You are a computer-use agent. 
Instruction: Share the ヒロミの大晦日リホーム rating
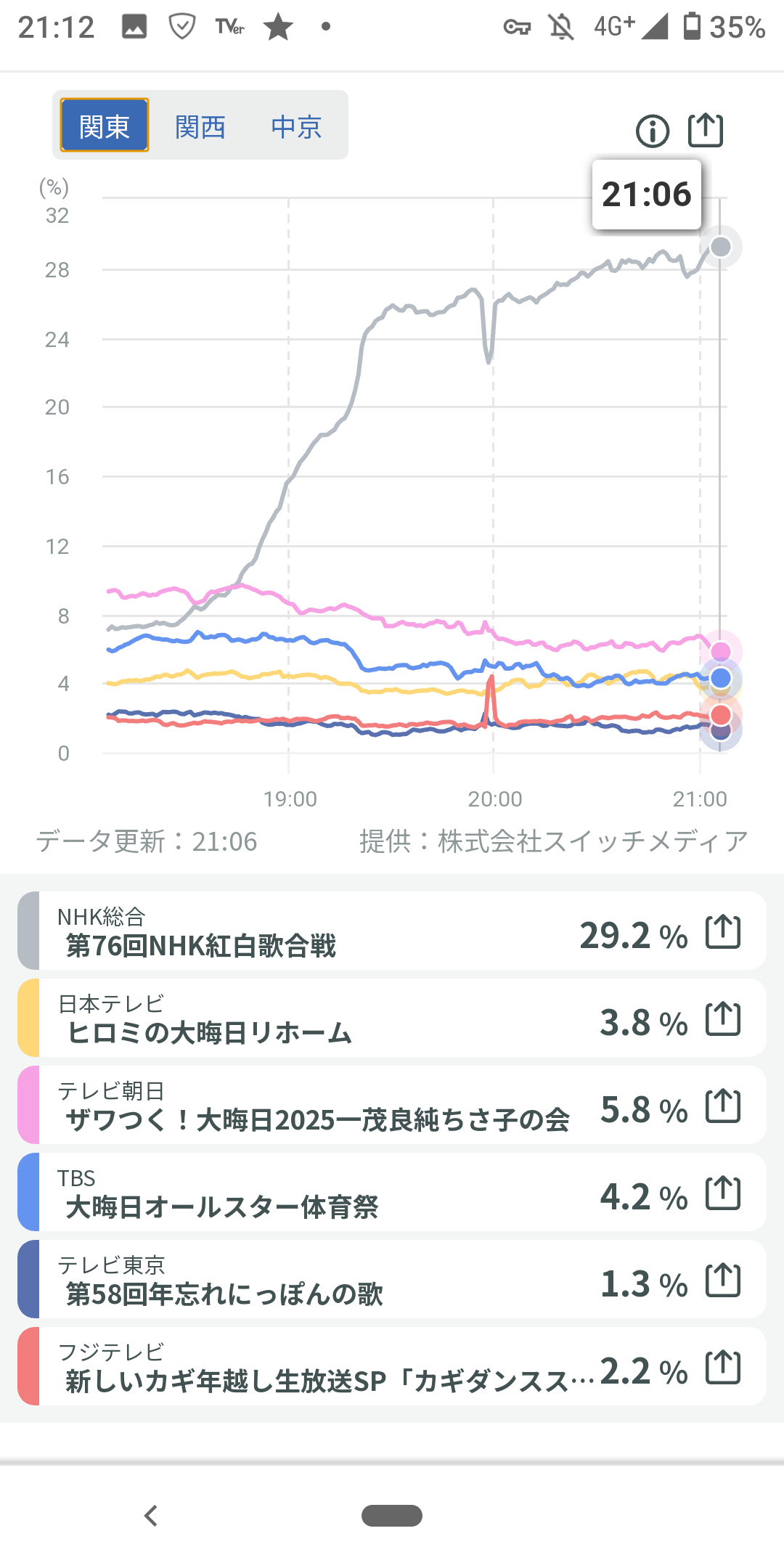pos(723,1019)
